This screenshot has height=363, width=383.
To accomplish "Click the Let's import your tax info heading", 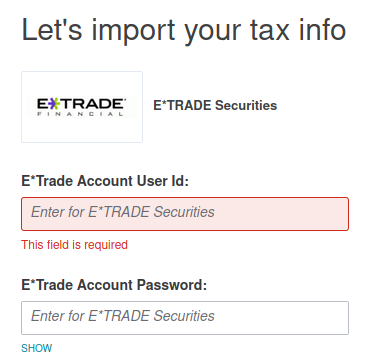I will pos(184,31).
